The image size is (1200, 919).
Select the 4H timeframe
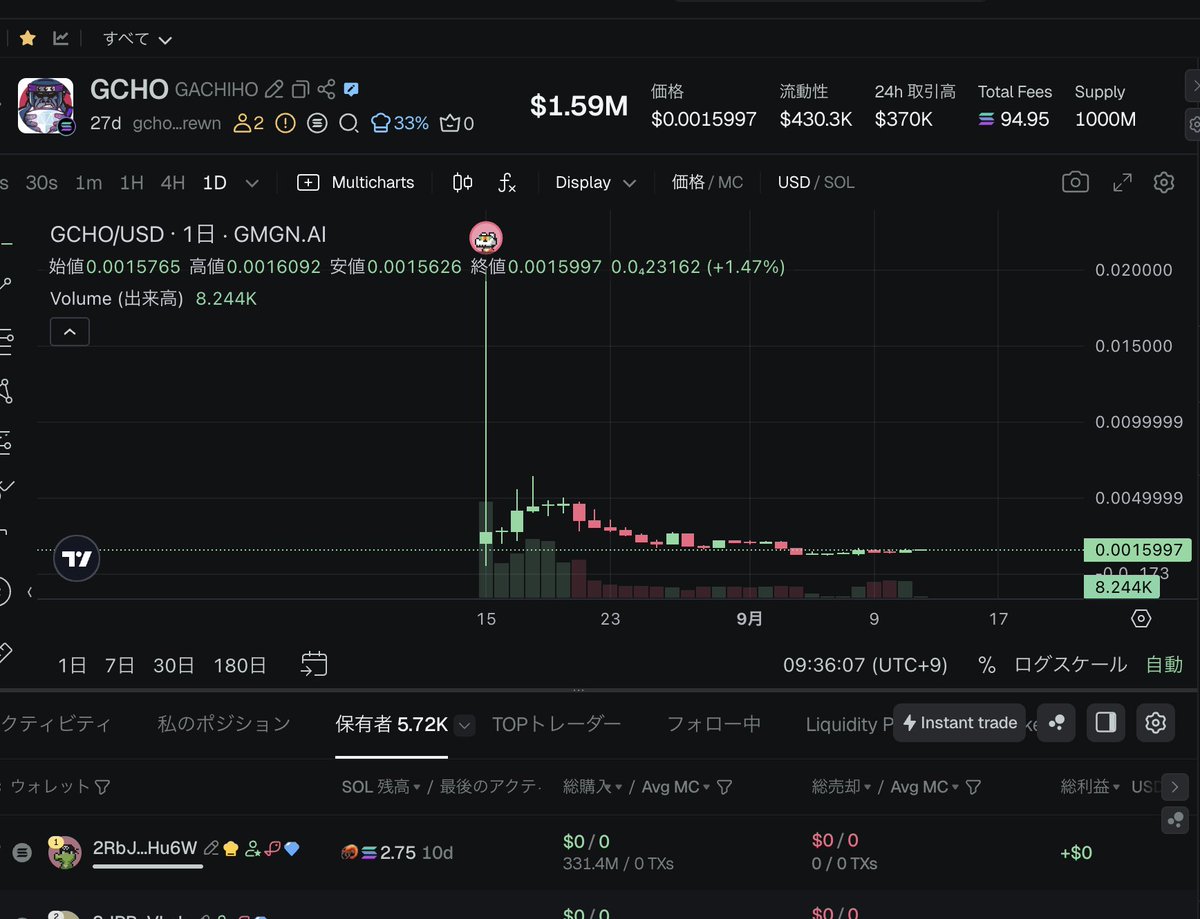coord(173,183)
